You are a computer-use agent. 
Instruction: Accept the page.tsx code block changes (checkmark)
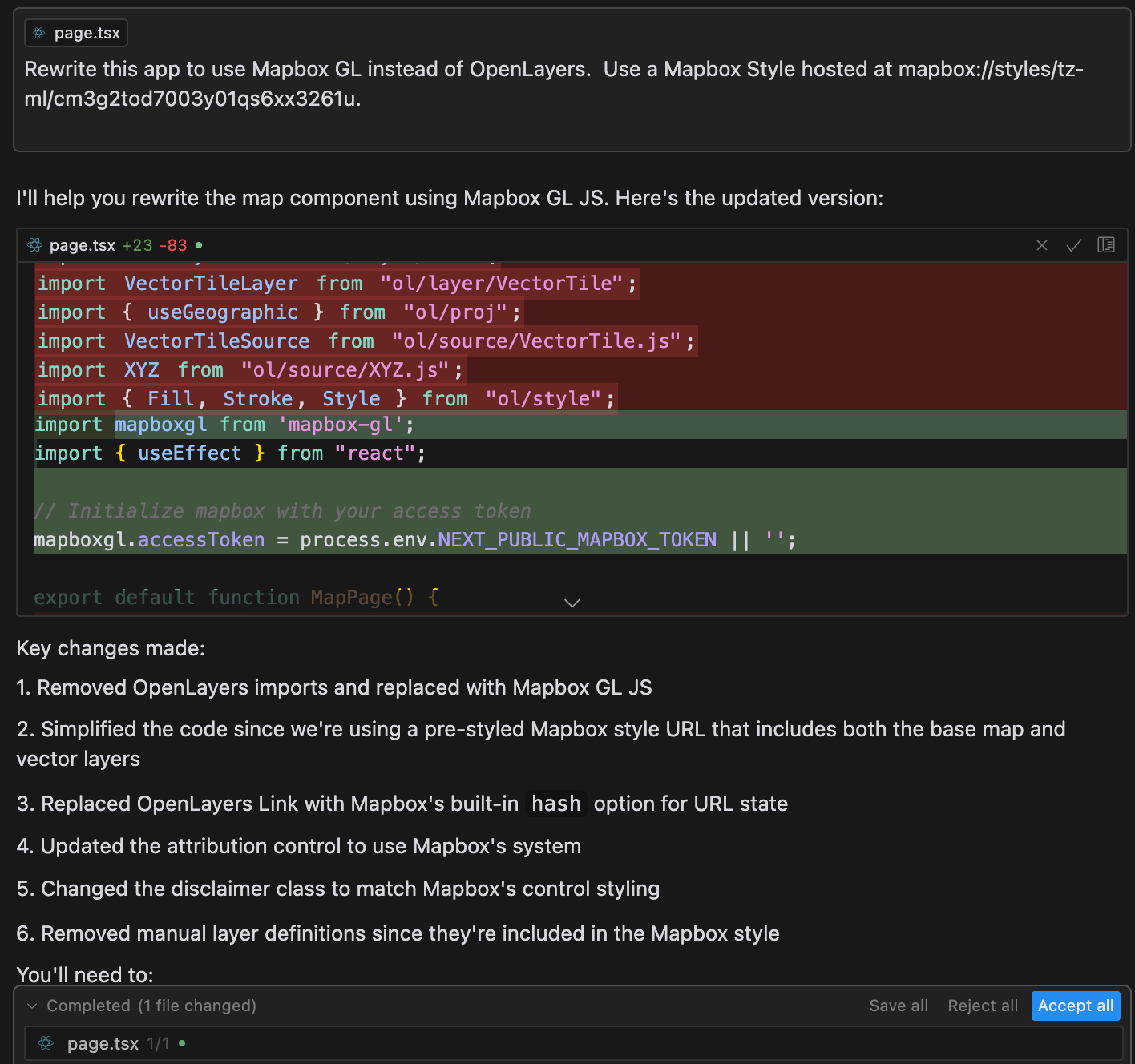[1074, 245]
